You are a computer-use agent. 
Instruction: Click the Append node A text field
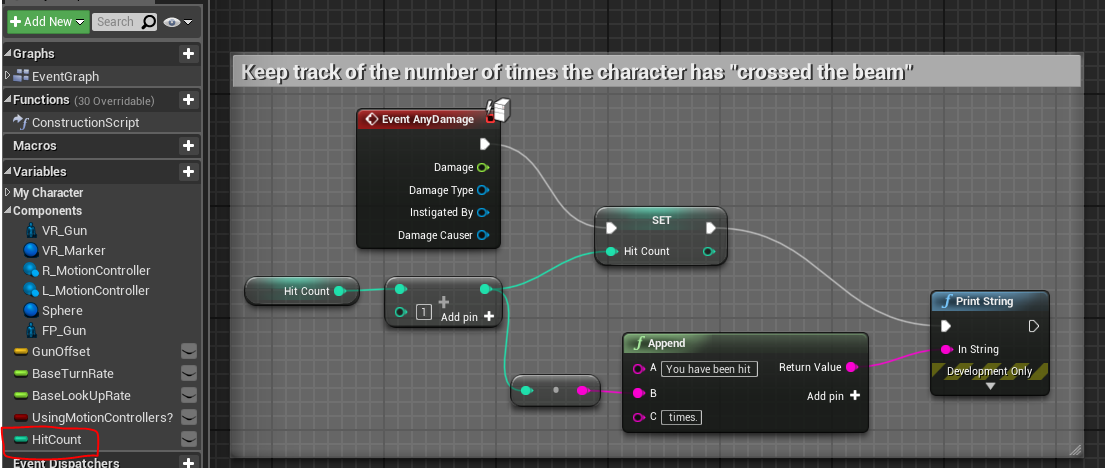click(710, 369)
